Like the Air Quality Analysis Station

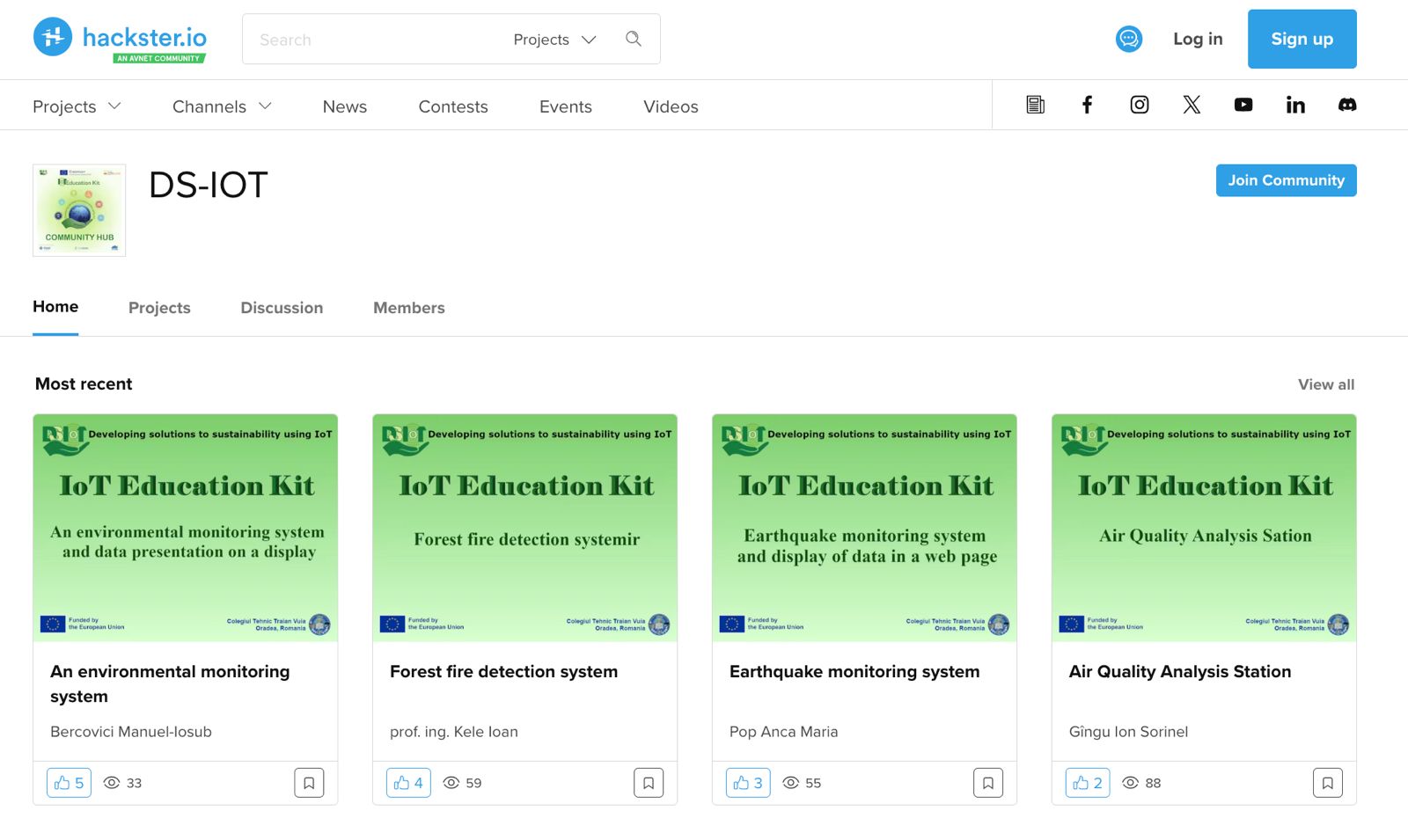(1088, 783)
